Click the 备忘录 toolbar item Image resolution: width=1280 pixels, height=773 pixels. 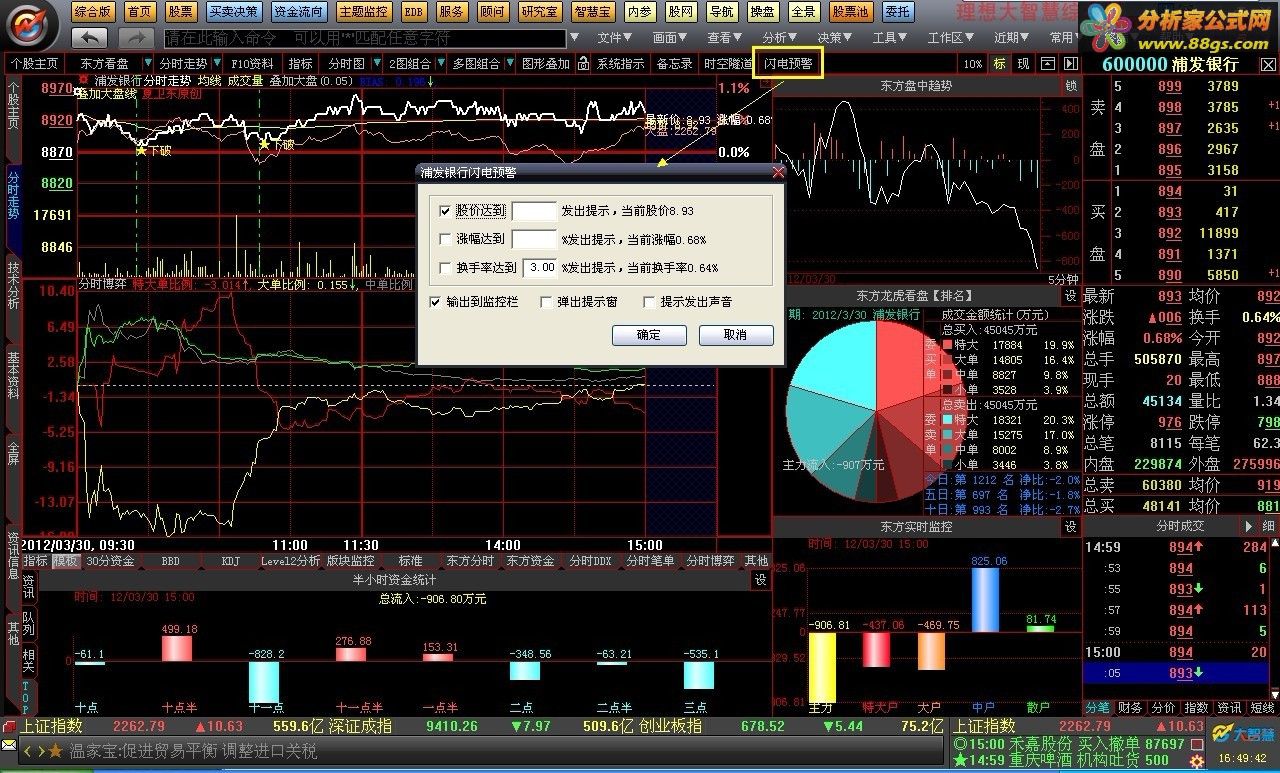(674, 64)
